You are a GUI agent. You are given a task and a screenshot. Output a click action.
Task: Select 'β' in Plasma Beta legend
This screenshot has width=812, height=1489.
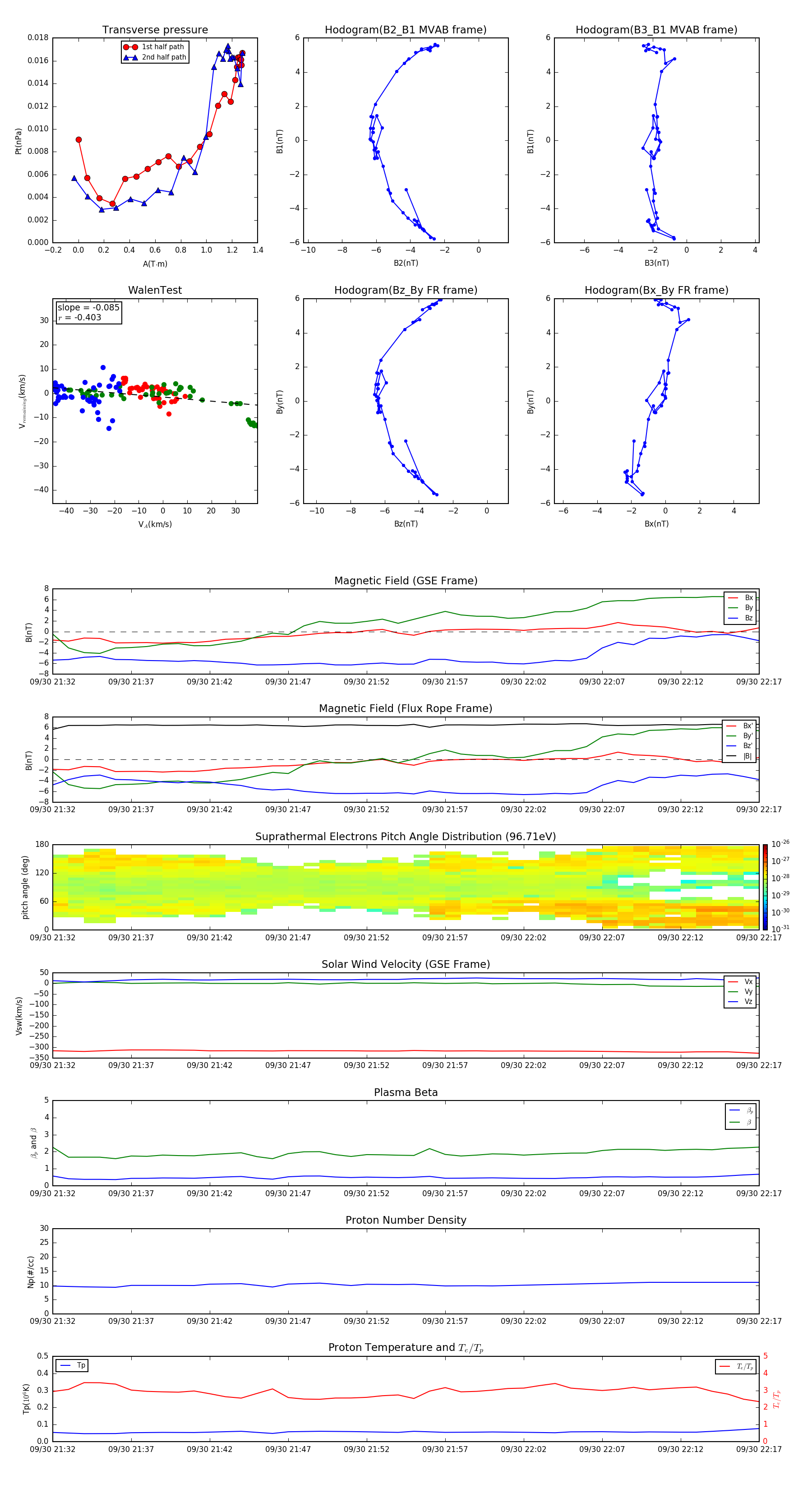coord(741,1123)
